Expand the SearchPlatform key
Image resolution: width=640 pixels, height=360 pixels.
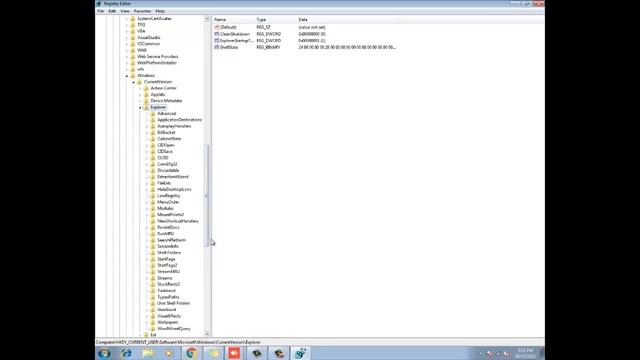147,240
